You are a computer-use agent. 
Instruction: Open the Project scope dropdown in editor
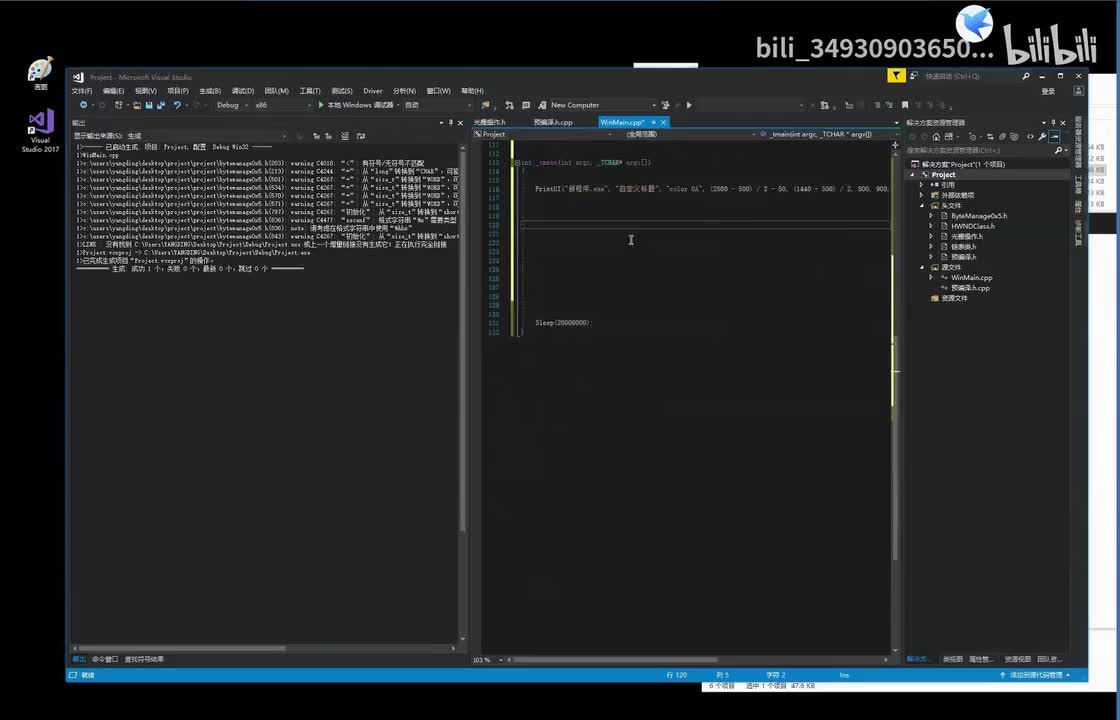pyautogui.click(x=542, y=134)
